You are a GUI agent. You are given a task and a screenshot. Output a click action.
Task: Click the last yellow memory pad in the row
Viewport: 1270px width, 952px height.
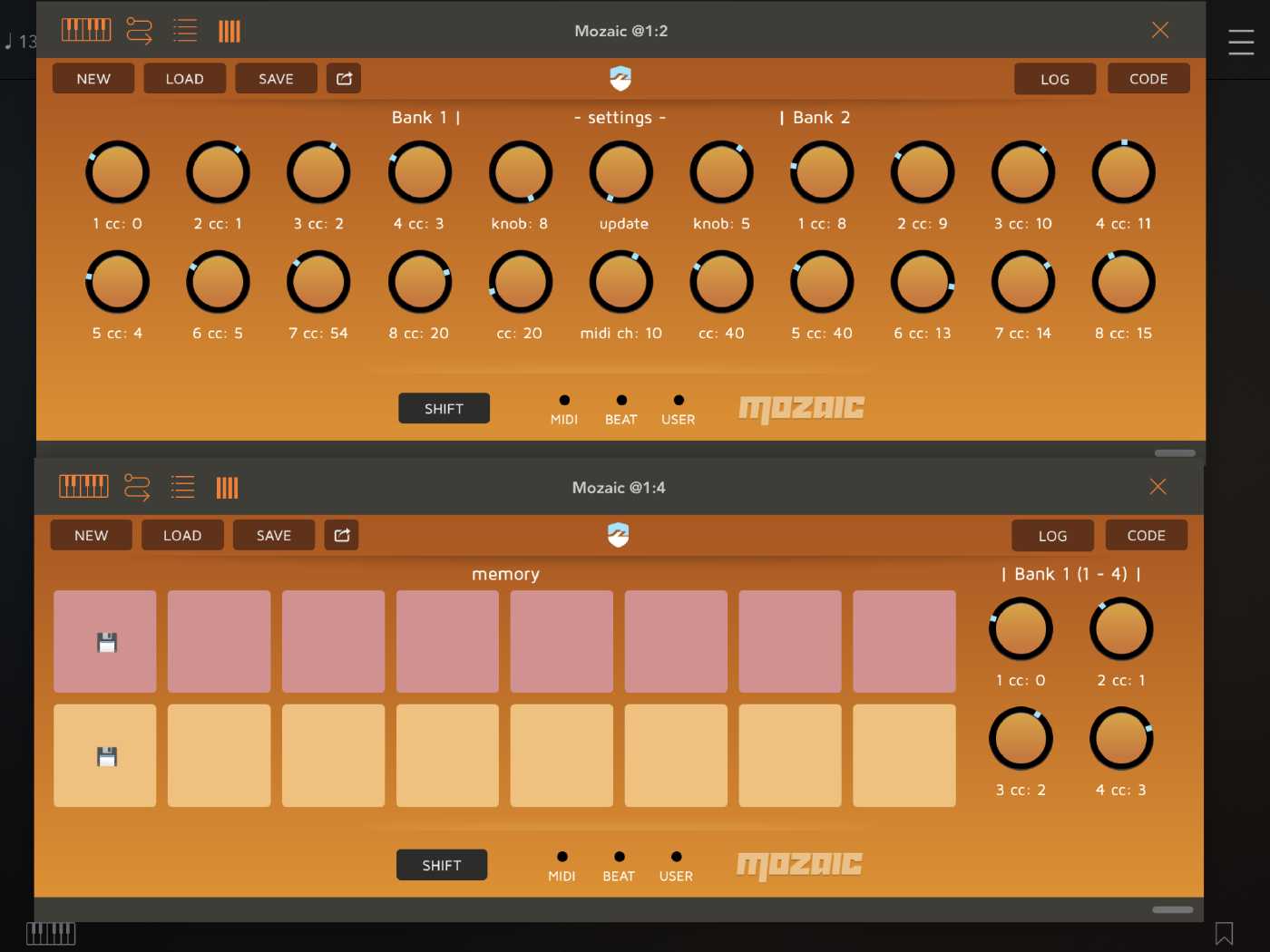tap(904, 756)
